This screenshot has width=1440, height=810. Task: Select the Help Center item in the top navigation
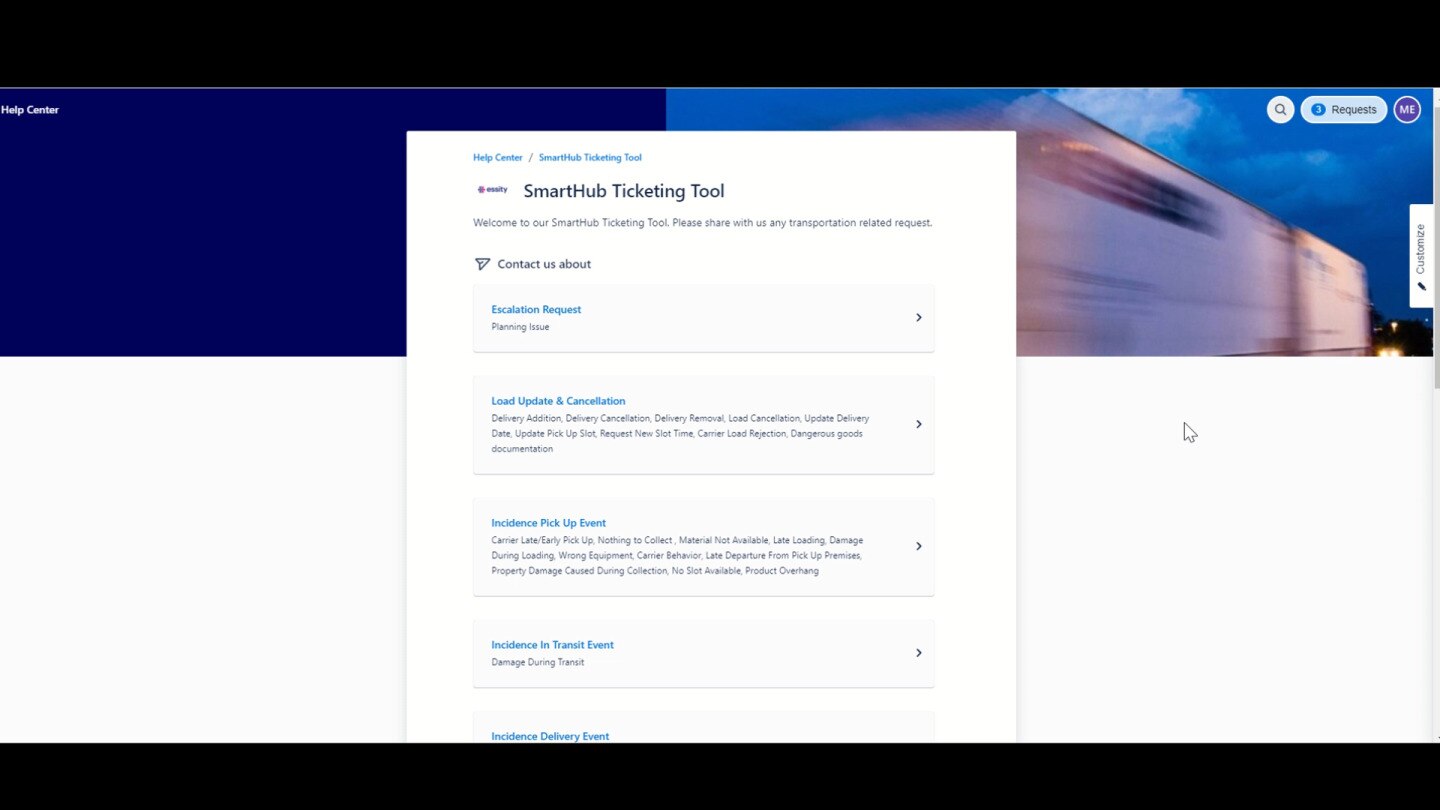click(30, 109)
